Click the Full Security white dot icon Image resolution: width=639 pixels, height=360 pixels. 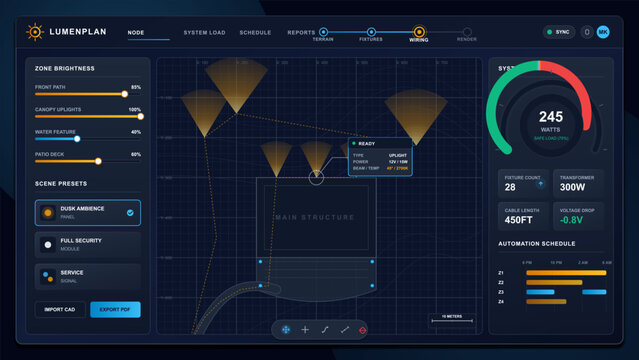(x=48, y=245)
